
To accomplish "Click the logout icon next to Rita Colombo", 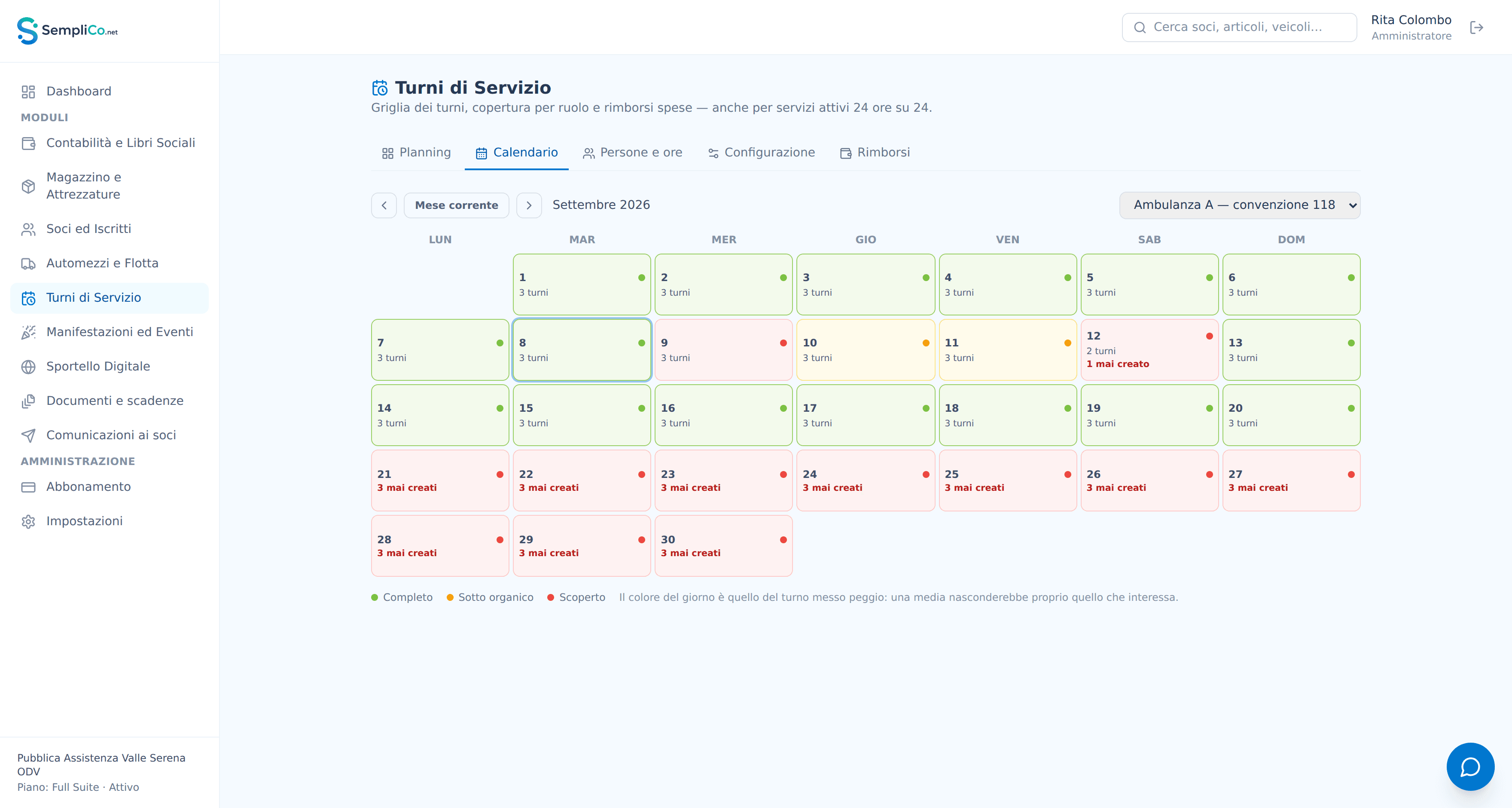I will 1476,28.
